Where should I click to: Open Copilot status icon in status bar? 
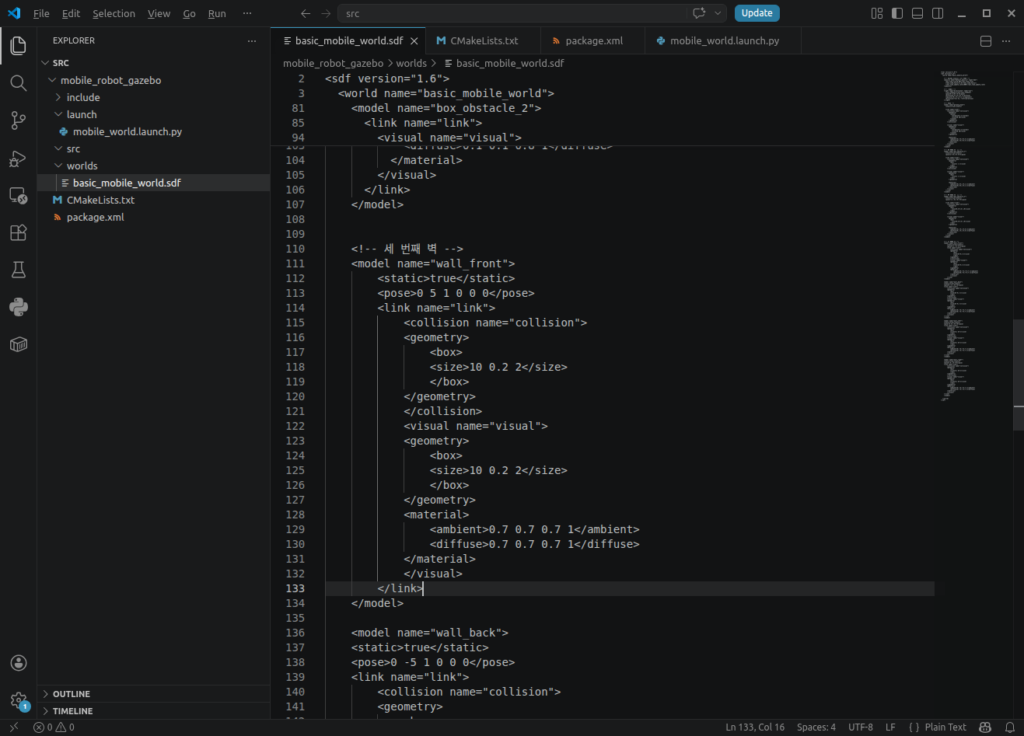tap(985, 727)
